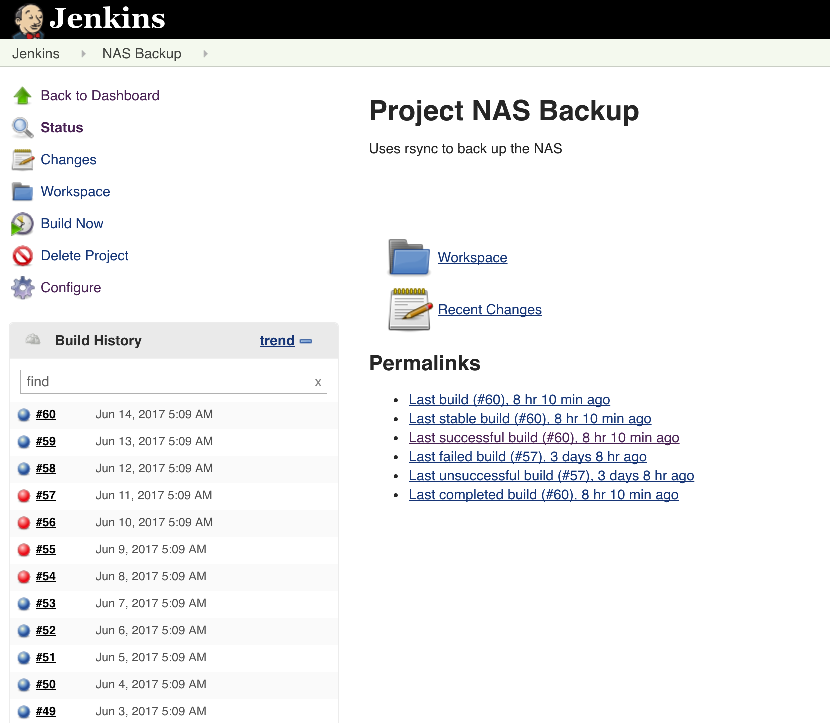This screenshot has height=723, width=830.
Task: Click the Build Now clock icon
Action: (22, 224)
